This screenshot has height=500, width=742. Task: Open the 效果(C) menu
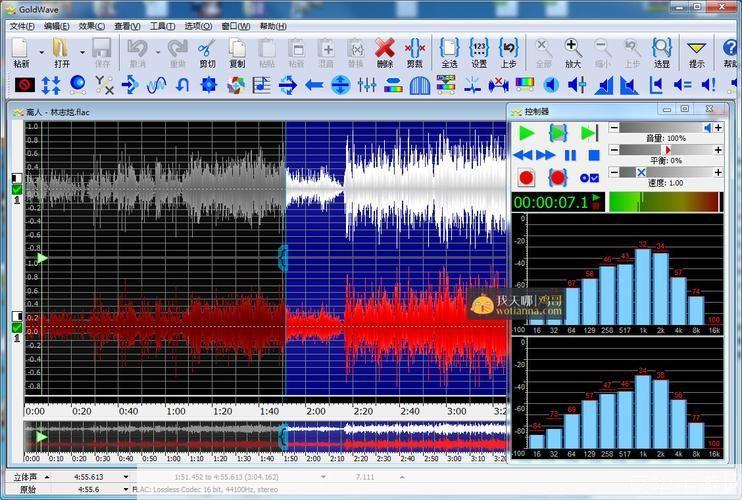[91, 26]
